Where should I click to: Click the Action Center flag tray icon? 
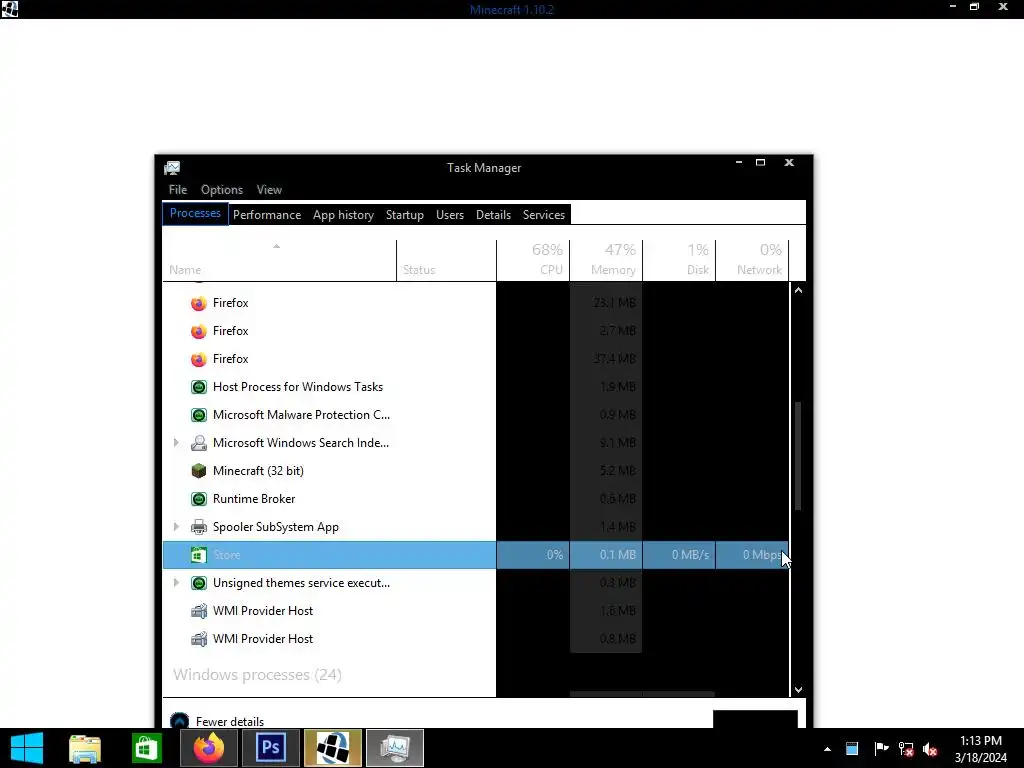point(881,749)
